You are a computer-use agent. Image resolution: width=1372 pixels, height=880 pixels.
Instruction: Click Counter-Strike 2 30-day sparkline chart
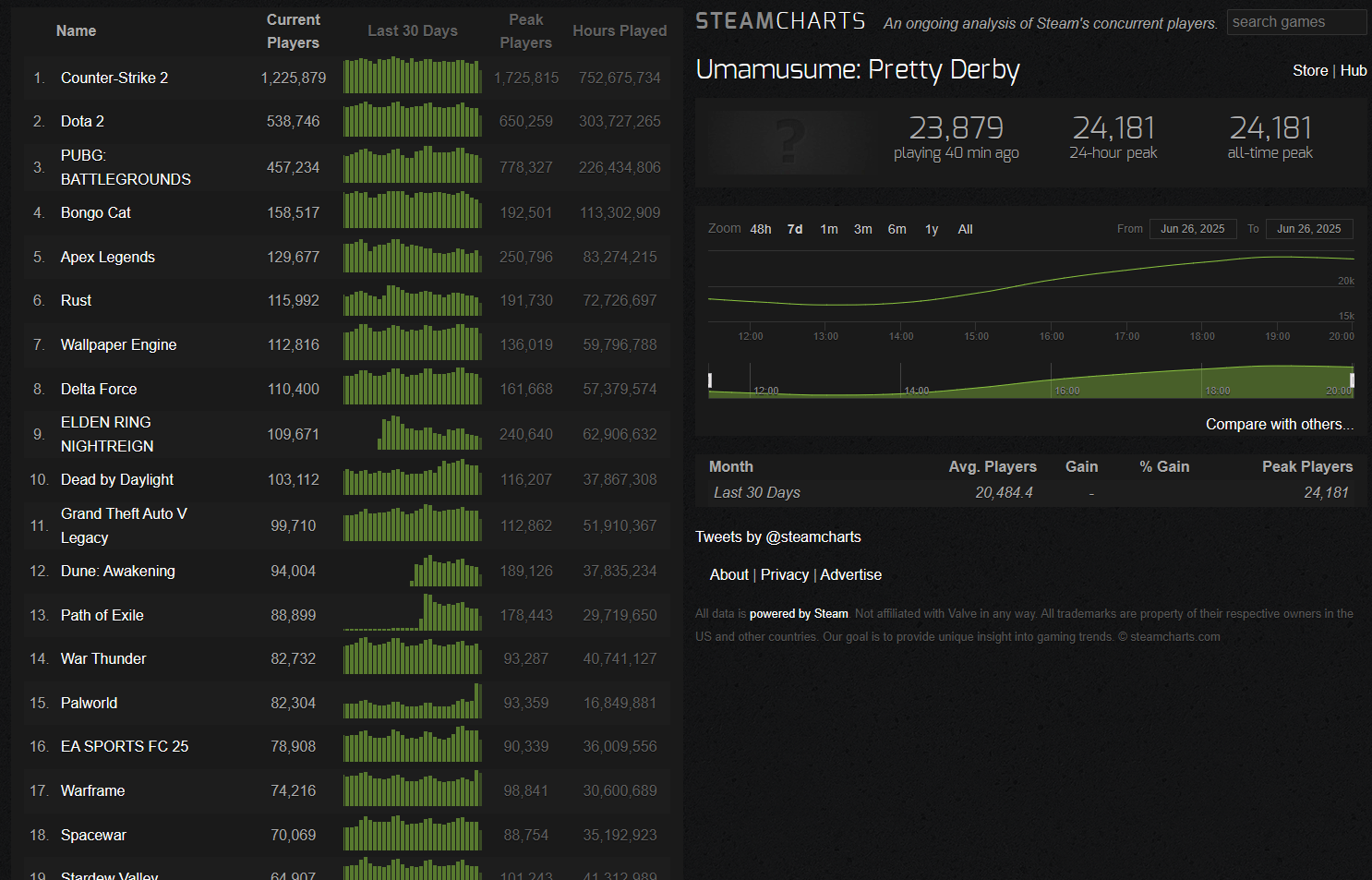point(413,76)
